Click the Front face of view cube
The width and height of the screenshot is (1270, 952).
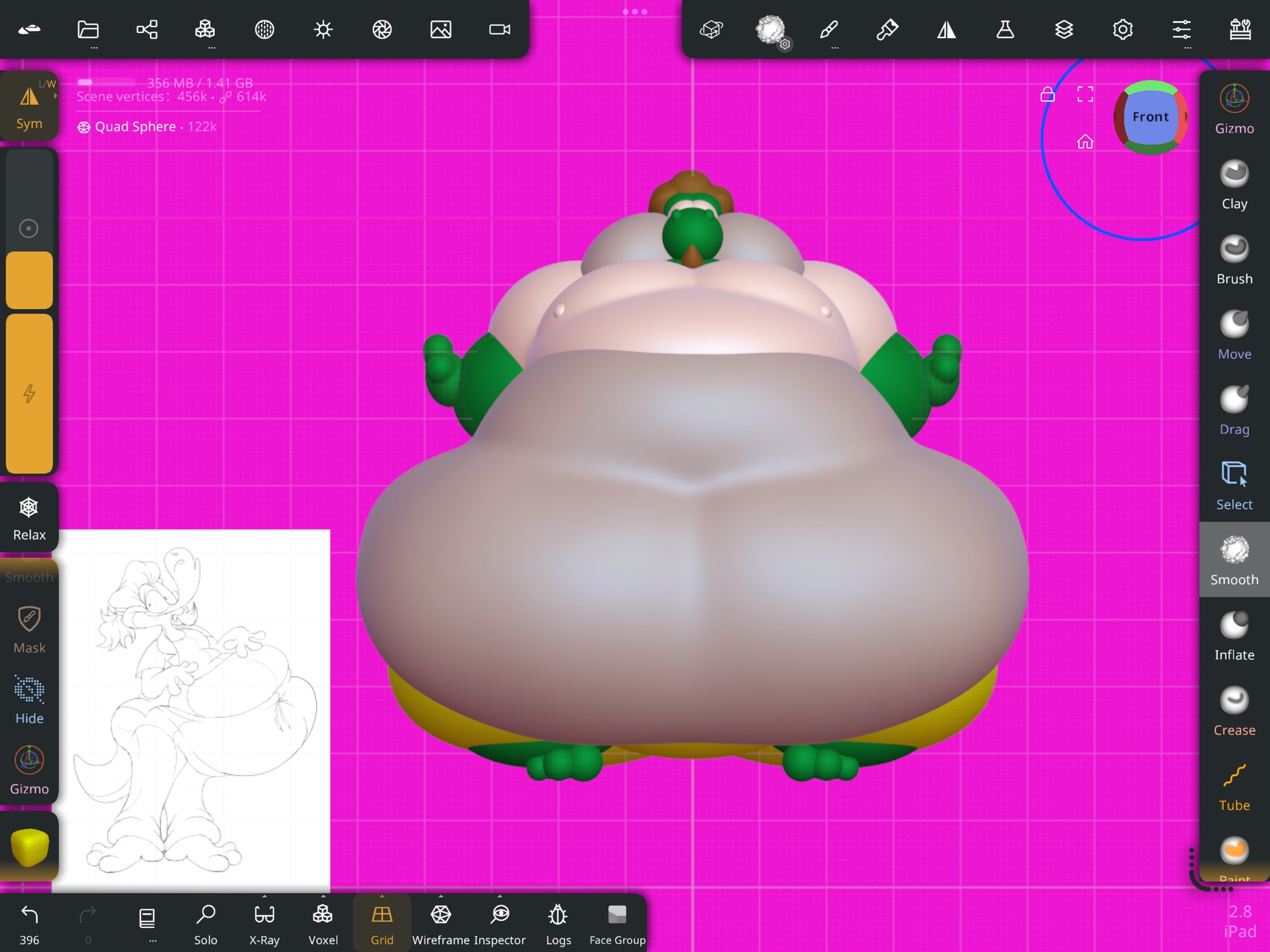click(x=1149, y=117)
